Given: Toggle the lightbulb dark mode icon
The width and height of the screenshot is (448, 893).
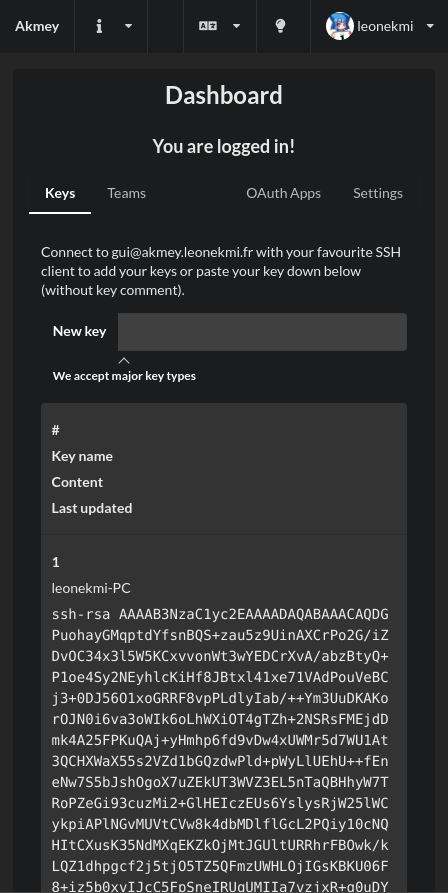Looking at the screenshot, I should coord(280,26).
